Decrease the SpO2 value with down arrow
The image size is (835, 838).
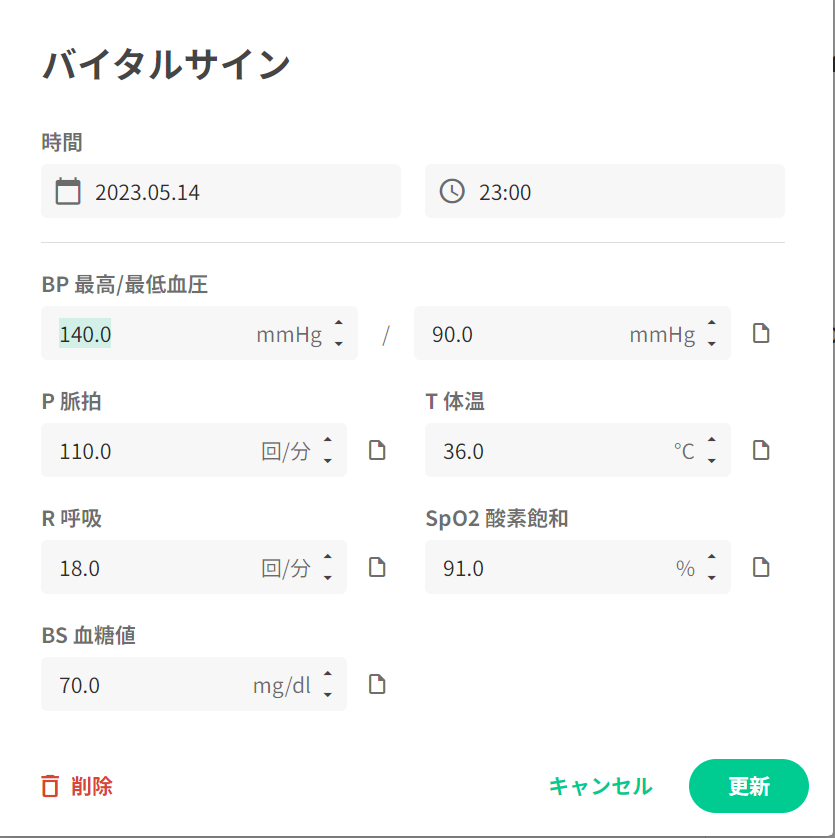click(x=711, y=578)
